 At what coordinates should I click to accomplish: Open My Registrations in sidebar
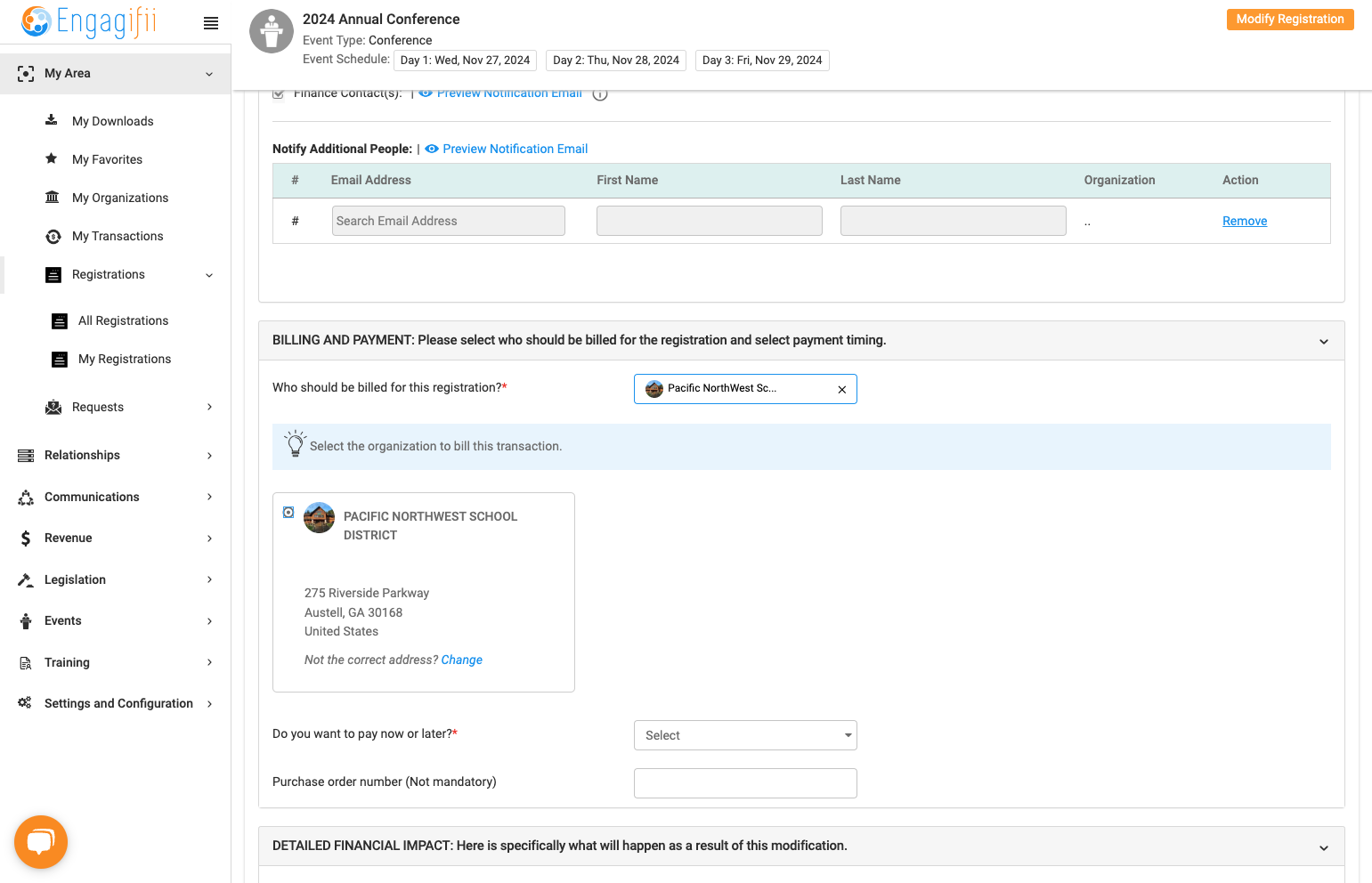[x=125, y=359]
